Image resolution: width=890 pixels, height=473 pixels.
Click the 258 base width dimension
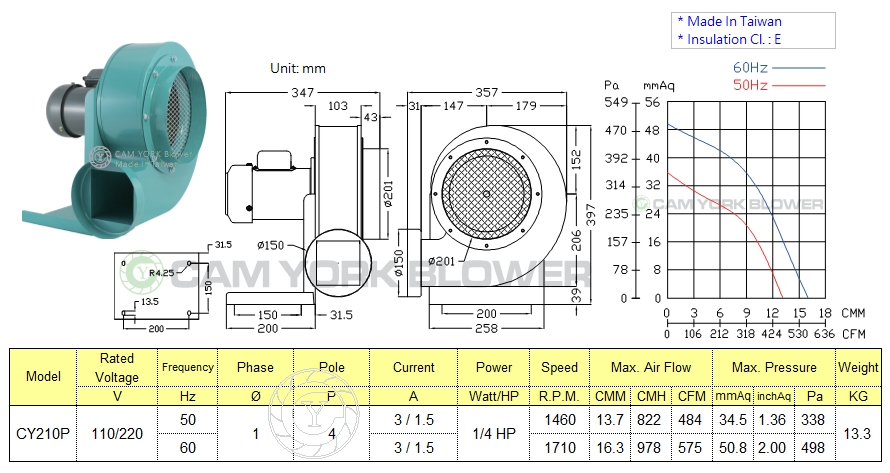pyautogui.click(x=486, y=328)
